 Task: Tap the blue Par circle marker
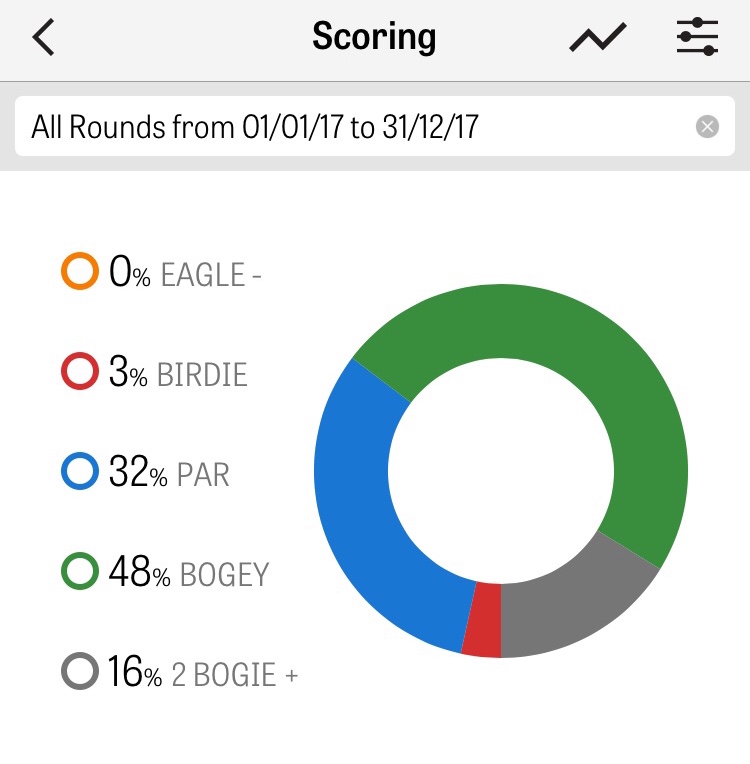point(80,472)
